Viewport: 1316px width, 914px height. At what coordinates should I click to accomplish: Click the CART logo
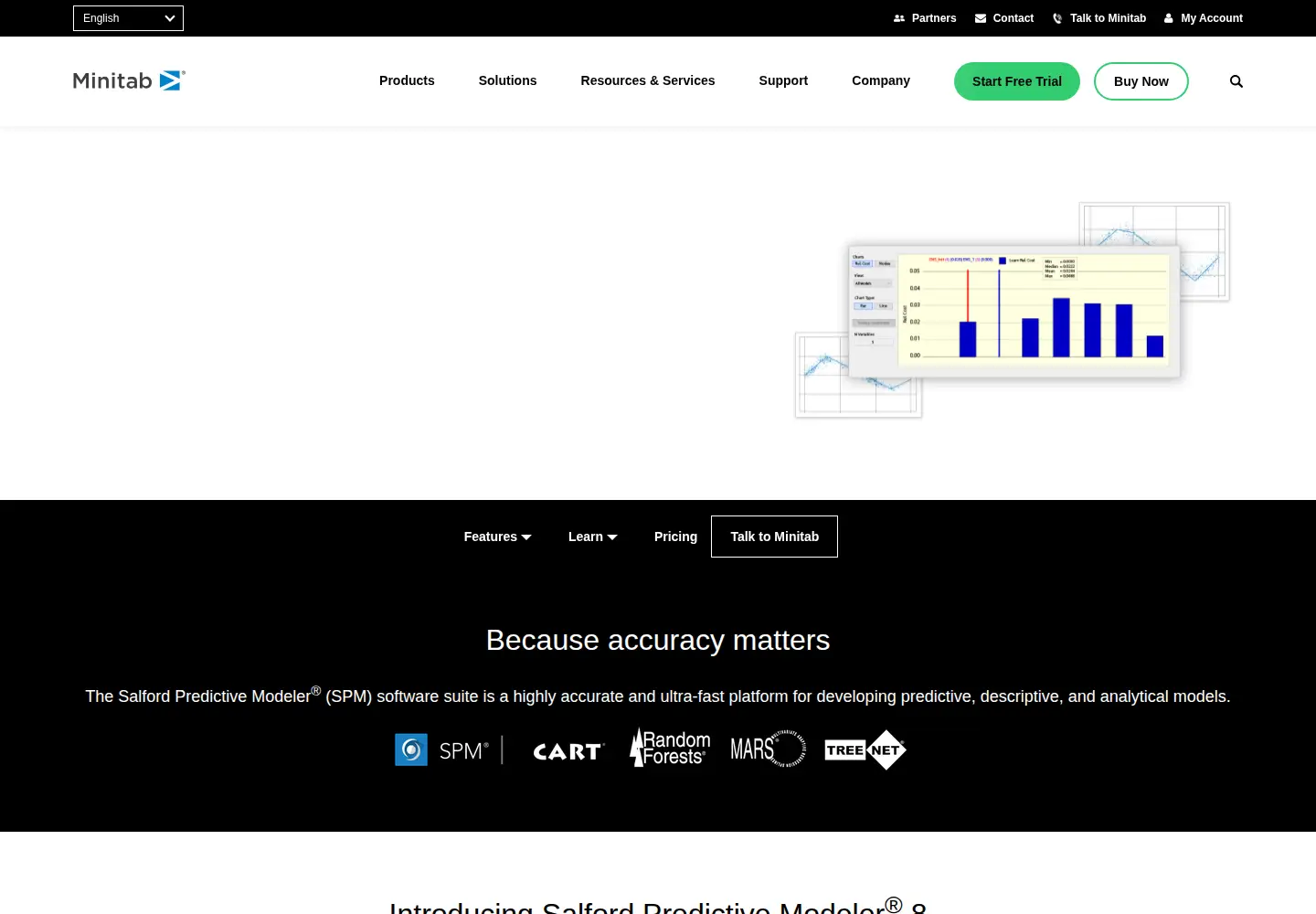coord(568,751)
